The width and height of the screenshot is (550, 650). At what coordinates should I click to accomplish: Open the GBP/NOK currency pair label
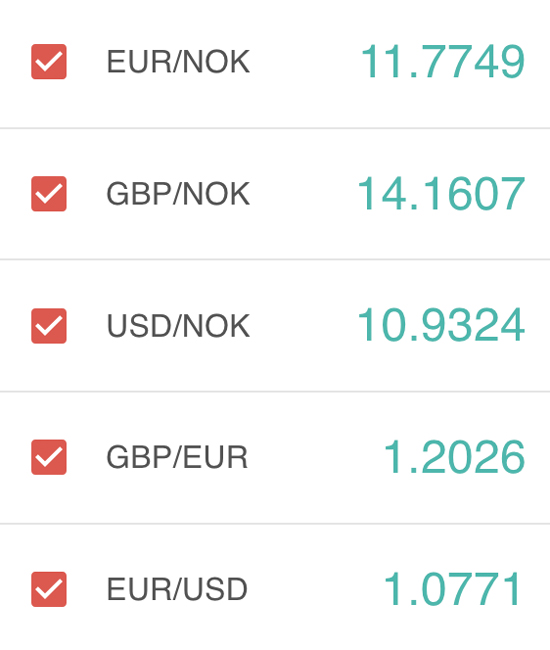(x=178, y=194)
